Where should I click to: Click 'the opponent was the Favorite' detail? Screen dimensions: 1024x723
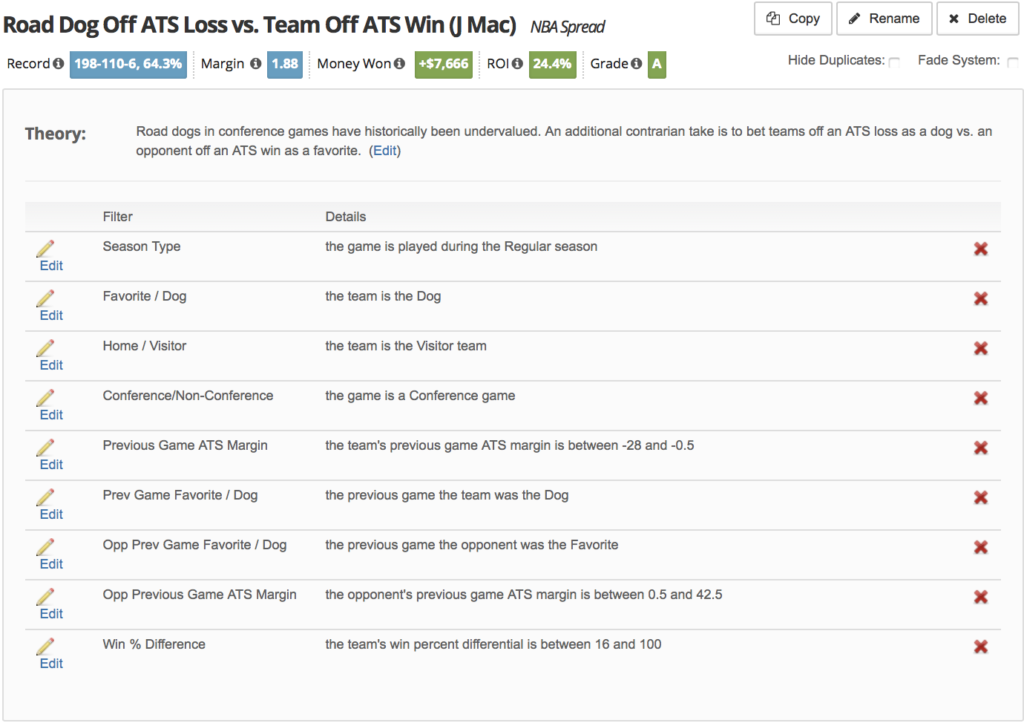[472, 544]
